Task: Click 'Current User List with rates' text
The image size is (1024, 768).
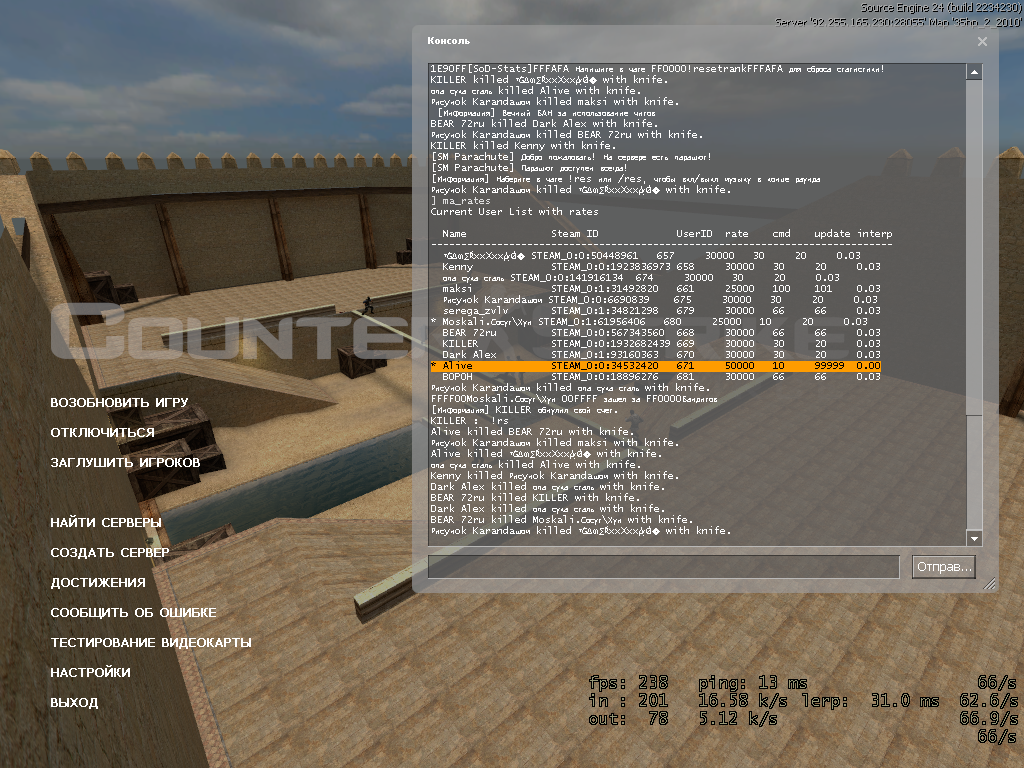Action: 514,212
